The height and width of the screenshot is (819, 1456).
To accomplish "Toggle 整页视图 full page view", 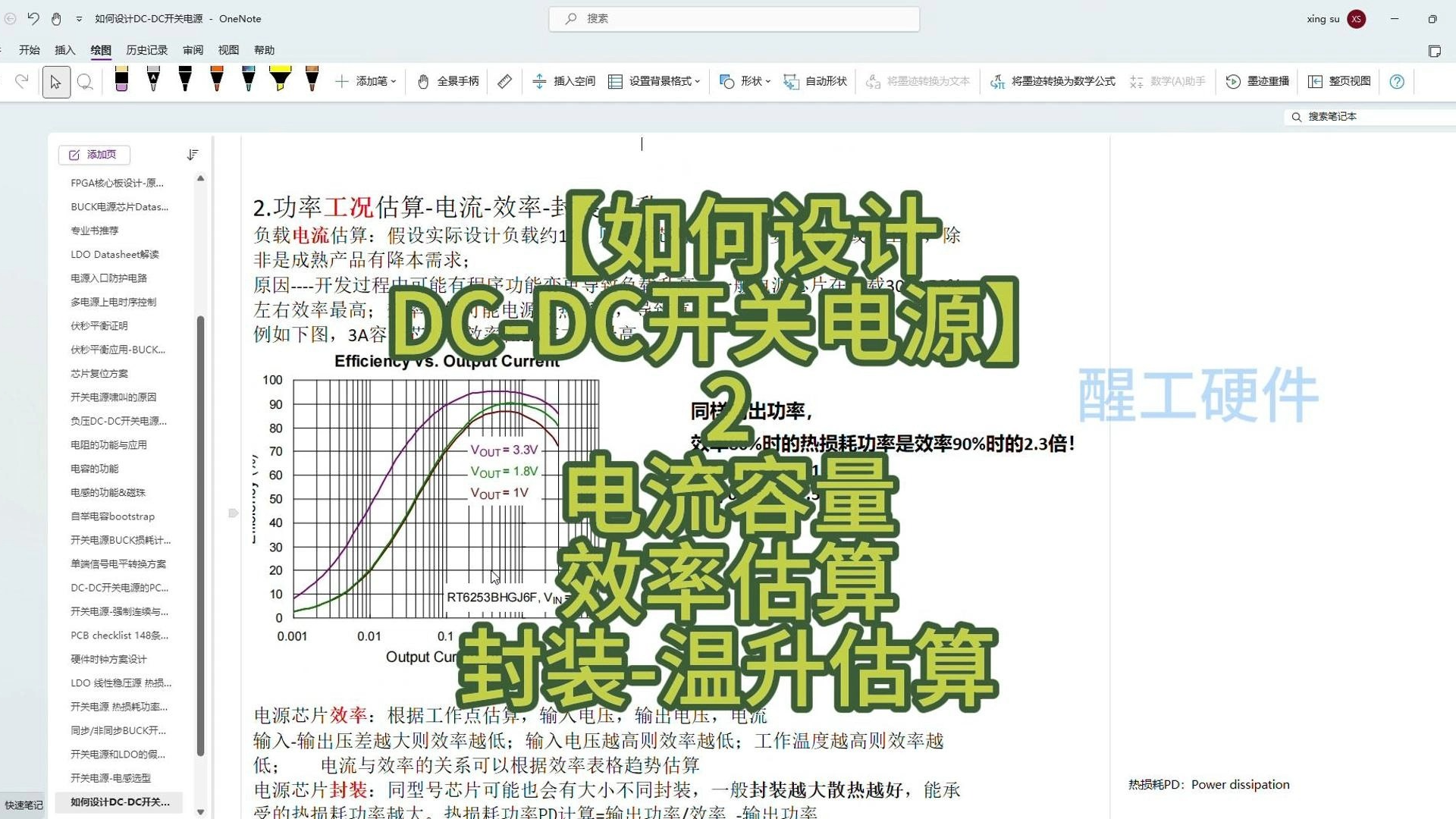I will pyautogui.click(x=1339, y=81).
